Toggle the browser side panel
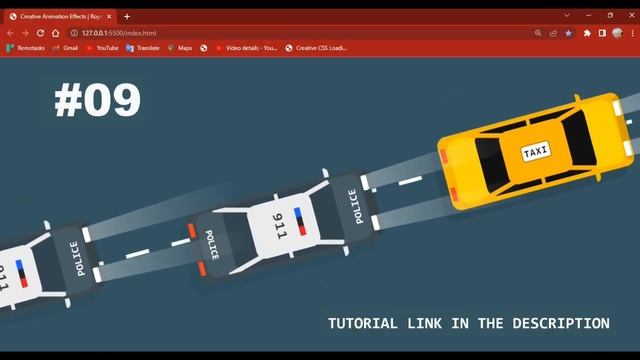The height and width of the screenshot is (360, 640). click(x=602, y=33)
